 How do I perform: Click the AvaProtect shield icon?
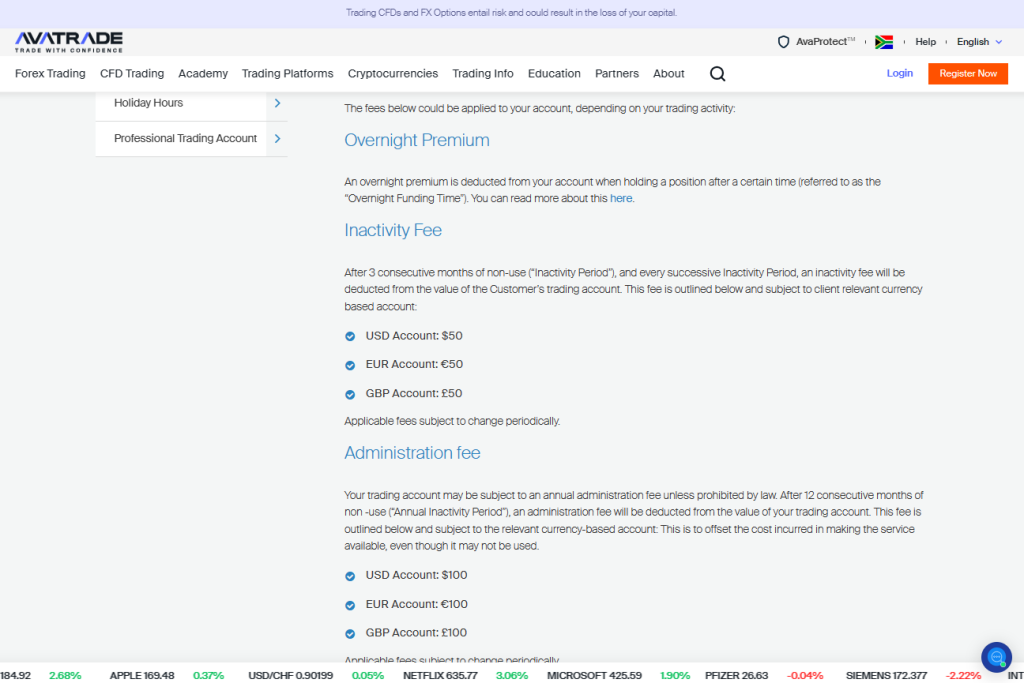(x=783, y=42)
